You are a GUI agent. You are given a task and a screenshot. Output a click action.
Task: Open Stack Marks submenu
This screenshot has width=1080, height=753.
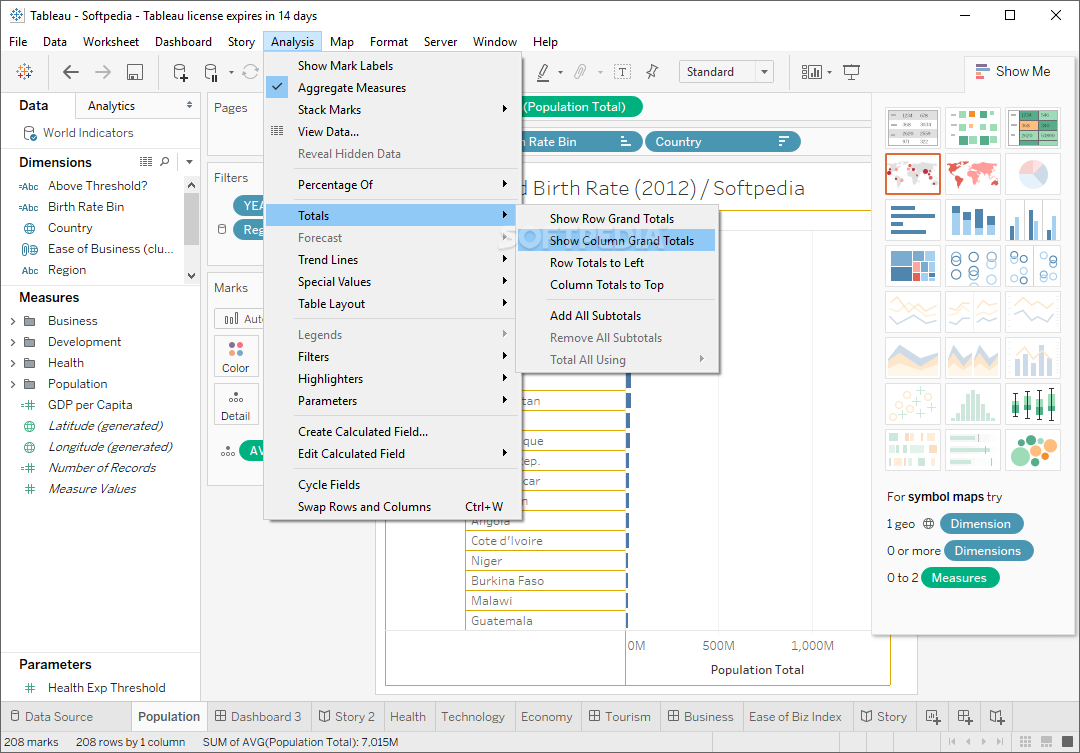pos(392,110)
